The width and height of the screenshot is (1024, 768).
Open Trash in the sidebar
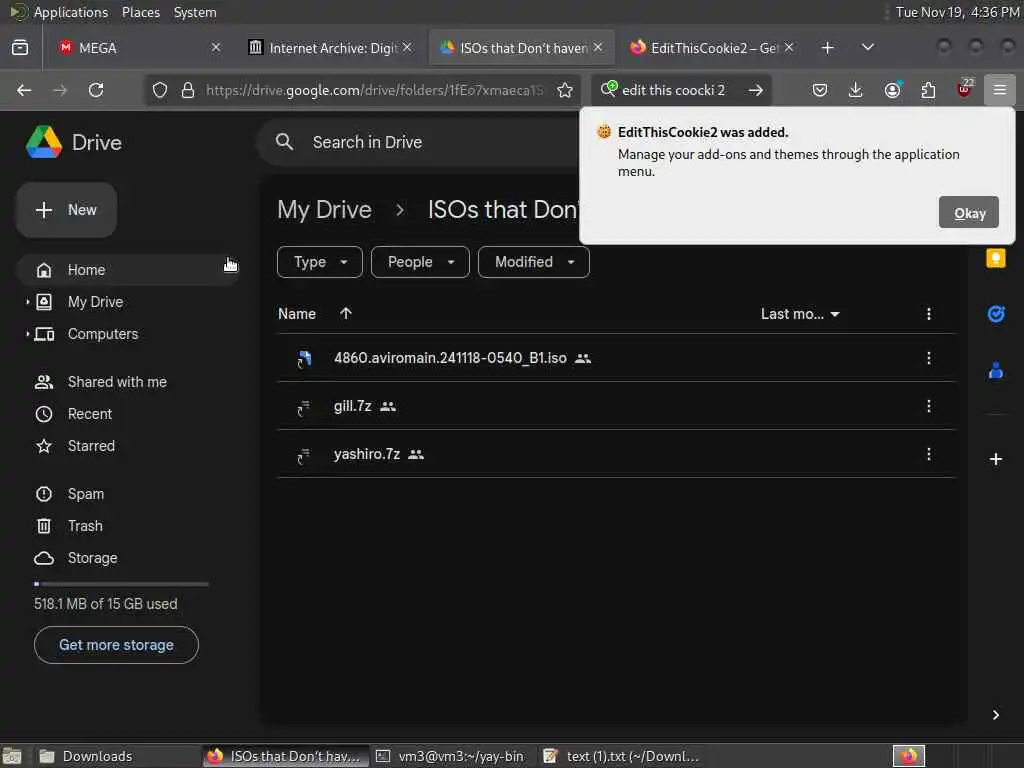[x=129, y=526]
